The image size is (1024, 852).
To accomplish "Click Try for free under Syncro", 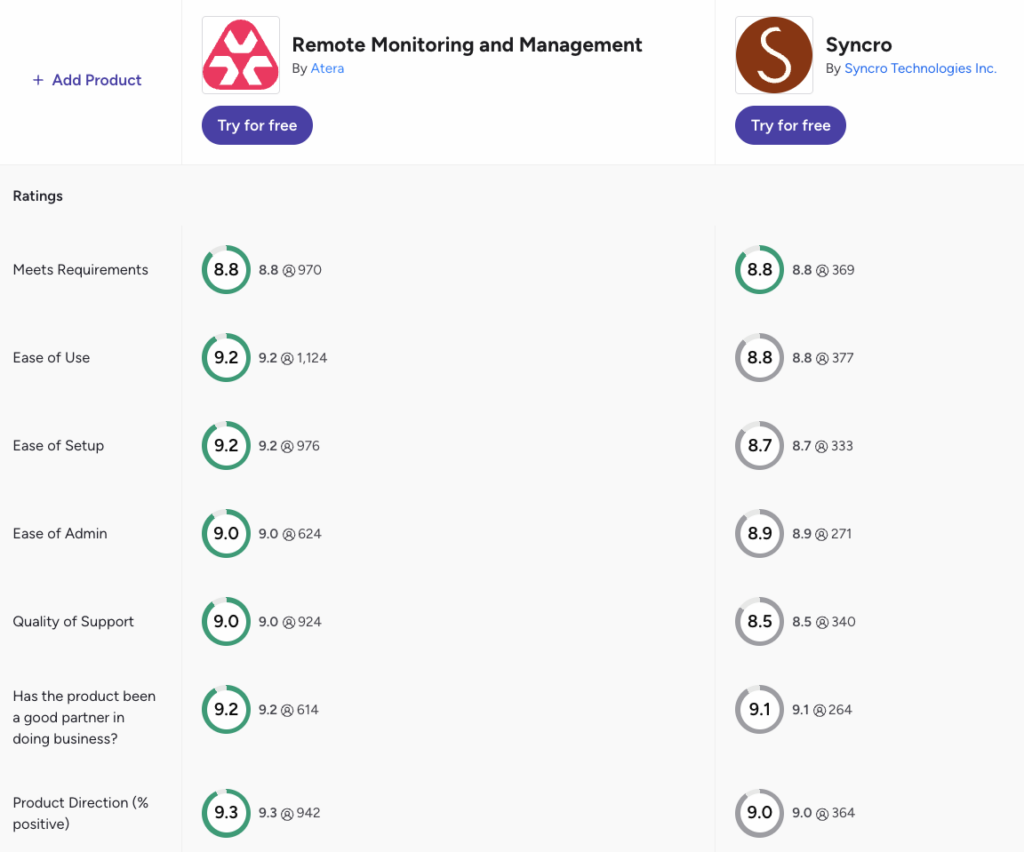I will (x=790, y=125).
